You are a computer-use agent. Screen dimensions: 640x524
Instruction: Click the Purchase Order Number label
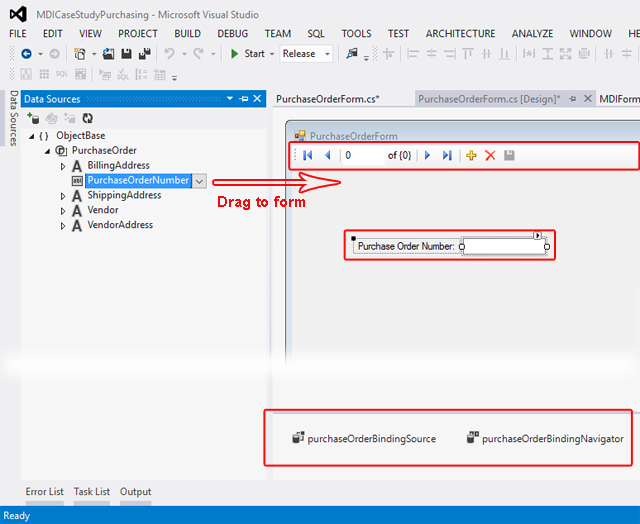coord(406,246)
